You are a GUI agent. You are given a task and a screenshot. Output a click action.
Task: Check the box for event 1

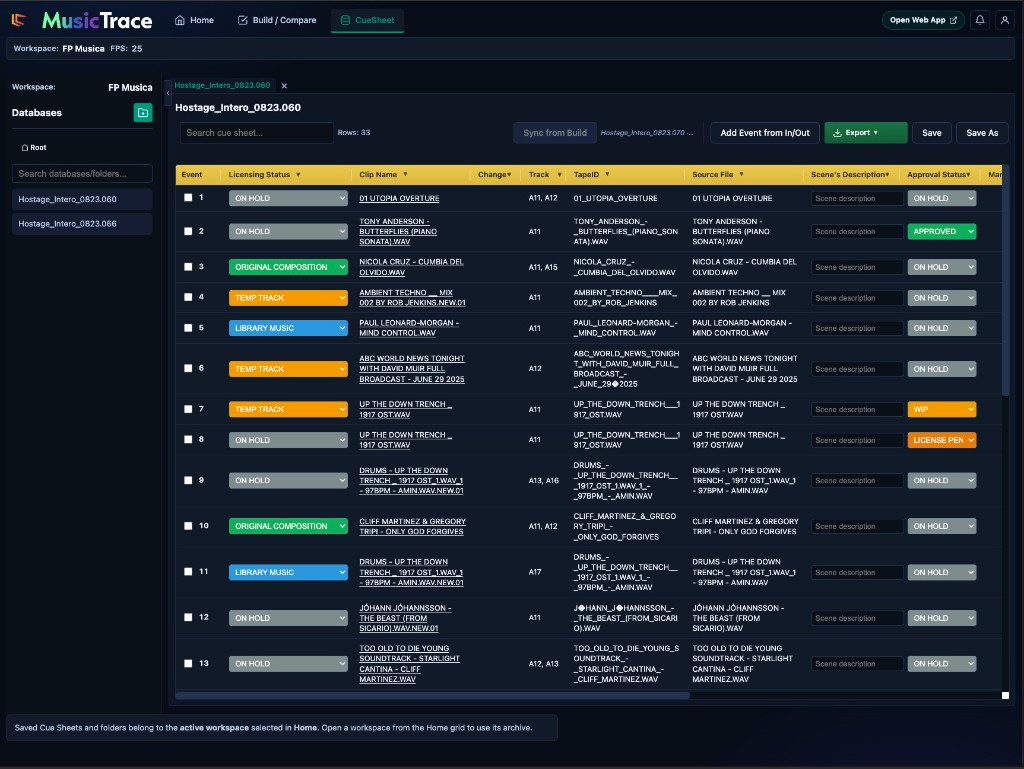click(188, 198)
